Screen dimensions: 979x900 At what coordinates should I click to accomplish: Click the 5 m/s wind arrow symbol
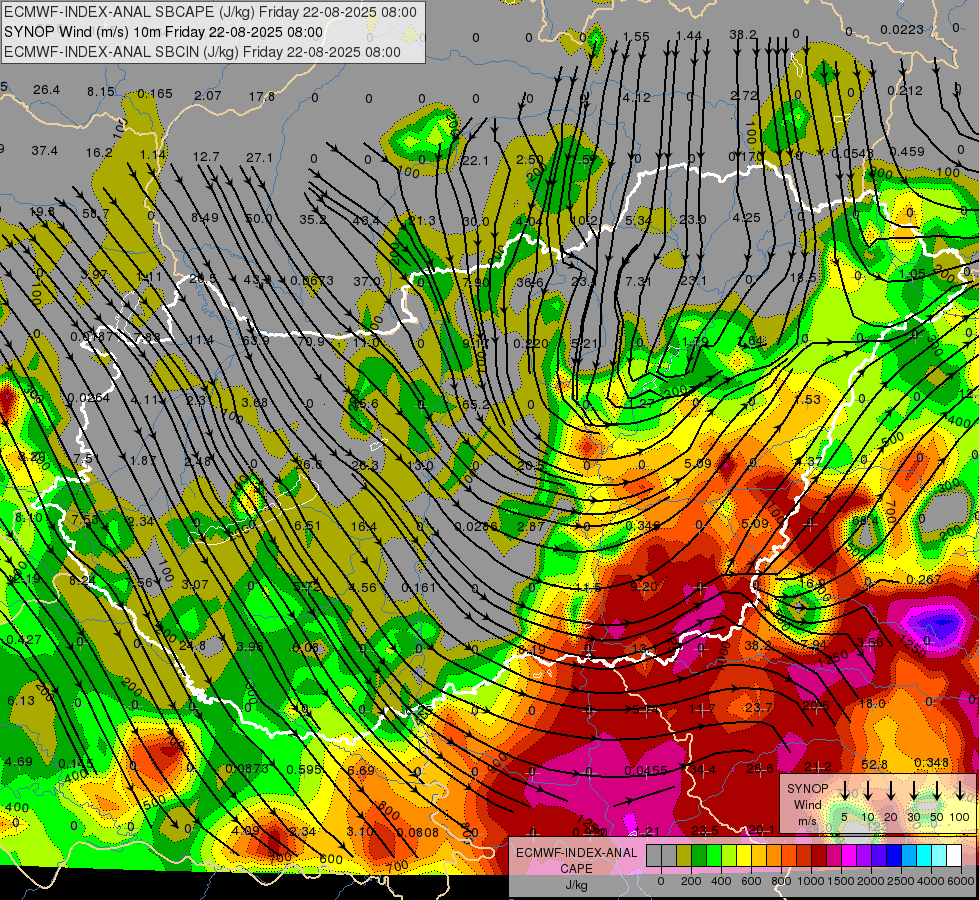point(844,791)
